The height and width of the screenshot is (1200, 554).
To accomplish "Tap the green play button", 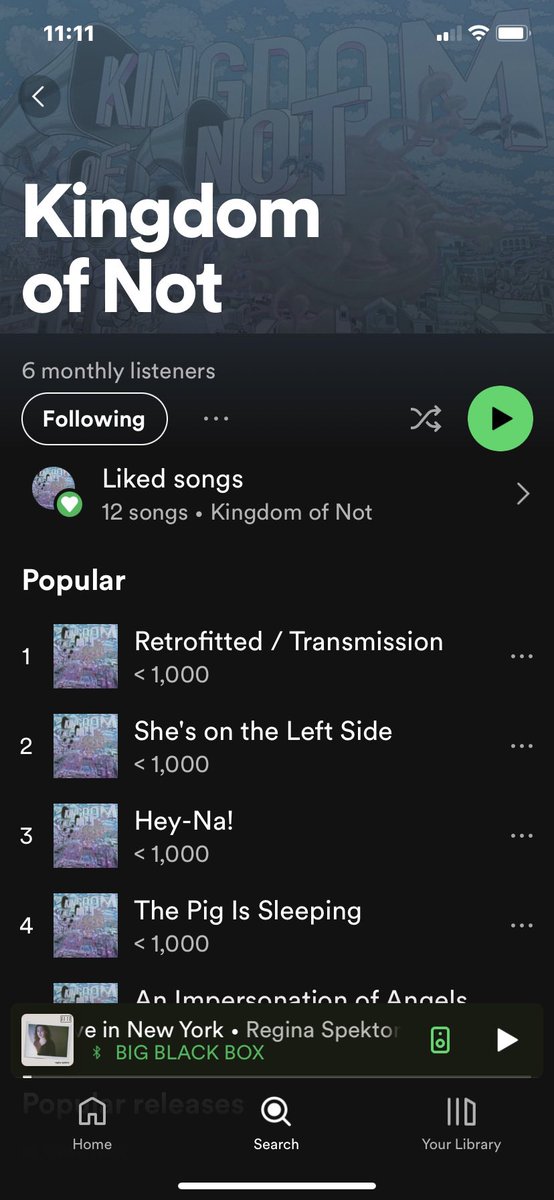I will [500, 419].
